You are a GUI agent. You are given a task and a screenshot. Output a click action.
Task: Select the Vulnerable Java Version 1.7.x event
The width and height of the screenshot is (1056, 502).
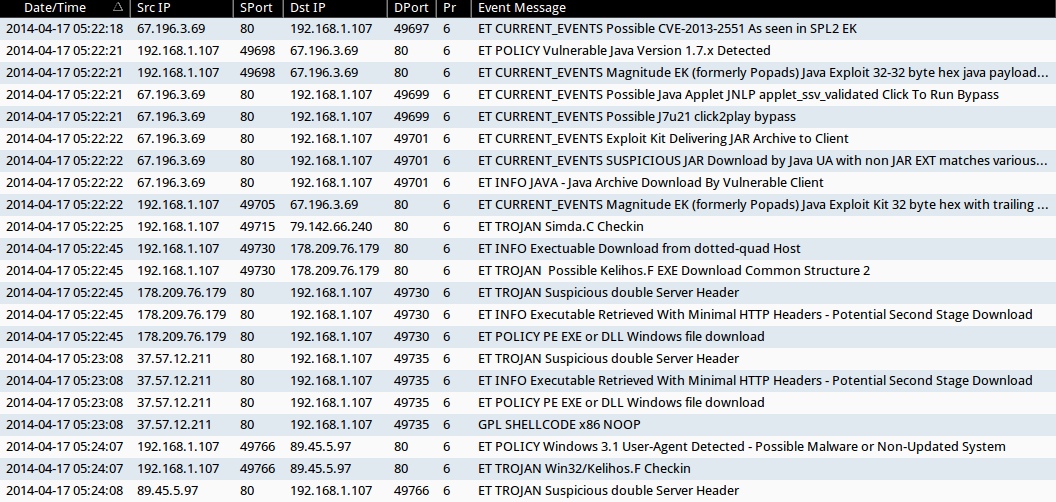624,51
